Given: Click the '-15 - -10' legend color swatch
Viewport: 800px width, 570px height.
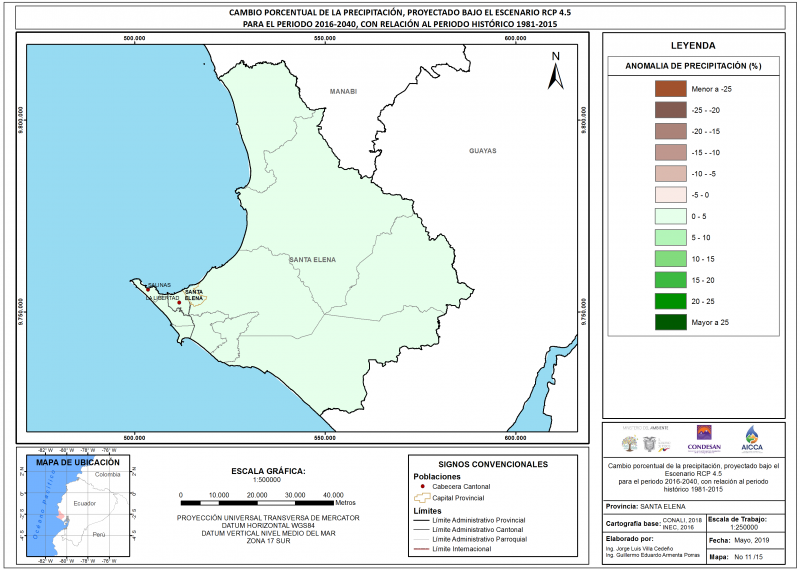Looking at the screenshot, I should 670,153.
